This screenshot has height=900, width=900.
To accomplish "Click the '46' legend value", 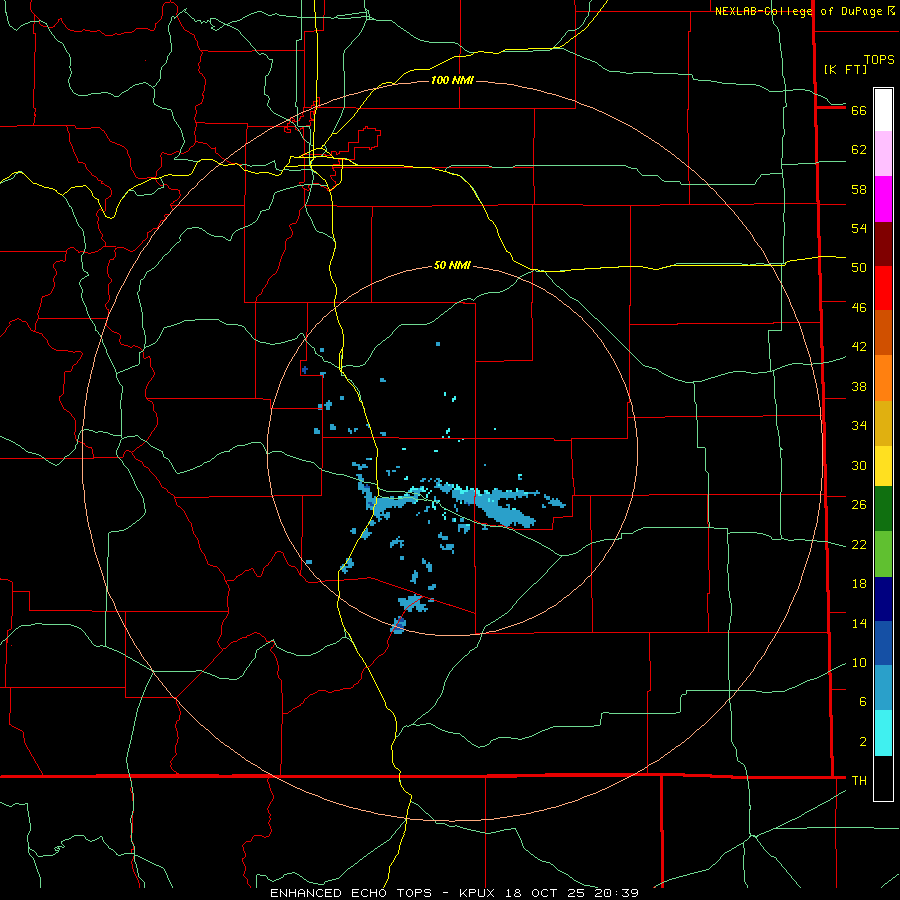I will (x=859, y=308).
